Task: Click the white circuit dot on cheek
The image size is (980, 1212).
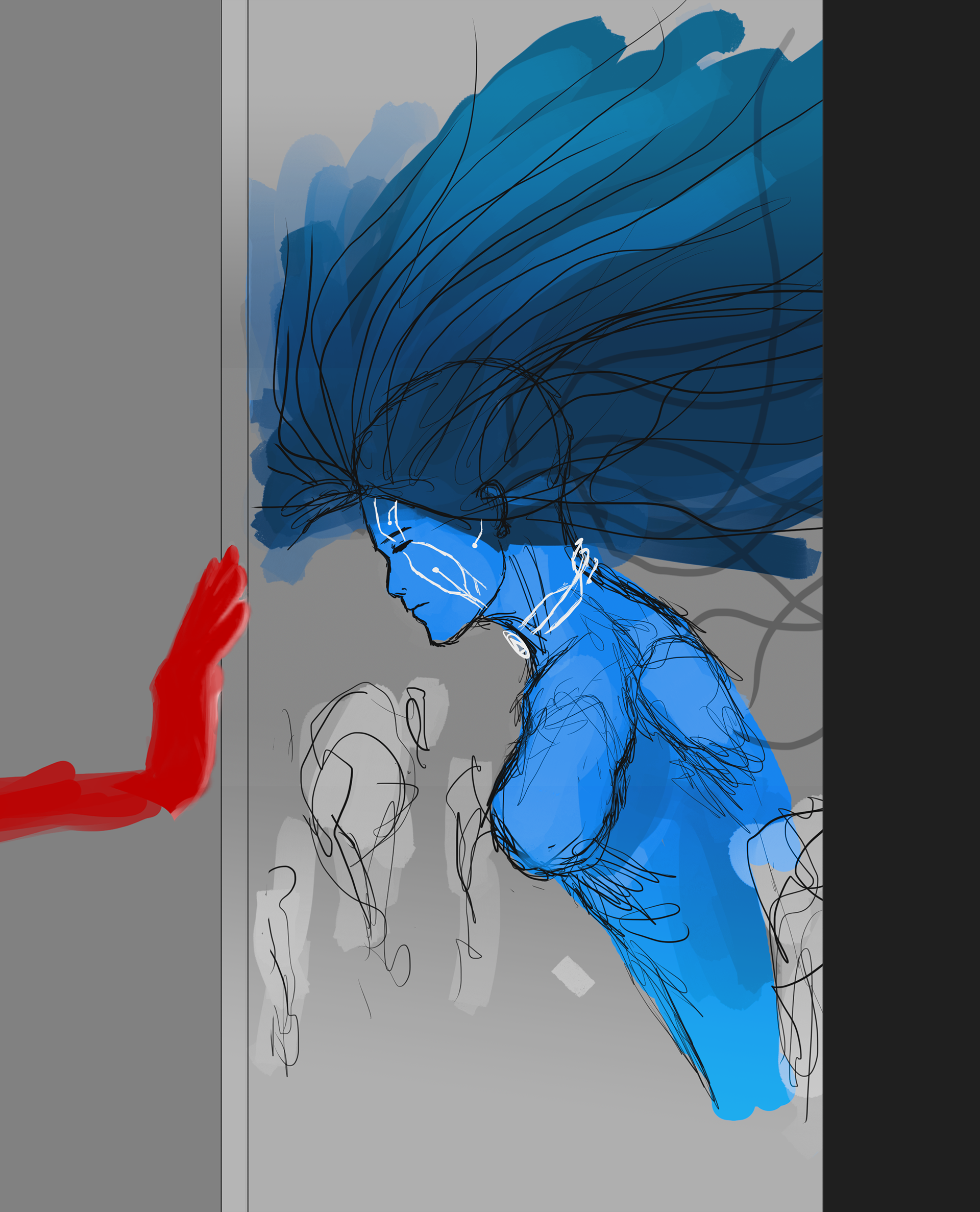Action: pyautogui.click(x=435, y=570)
